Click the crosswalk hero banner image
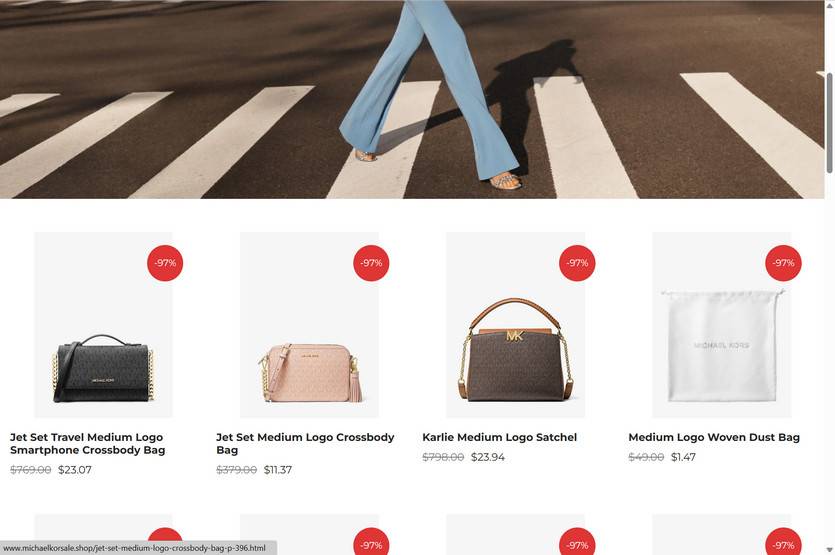This screenshot has width=835, height=555. tap(412, 99)
